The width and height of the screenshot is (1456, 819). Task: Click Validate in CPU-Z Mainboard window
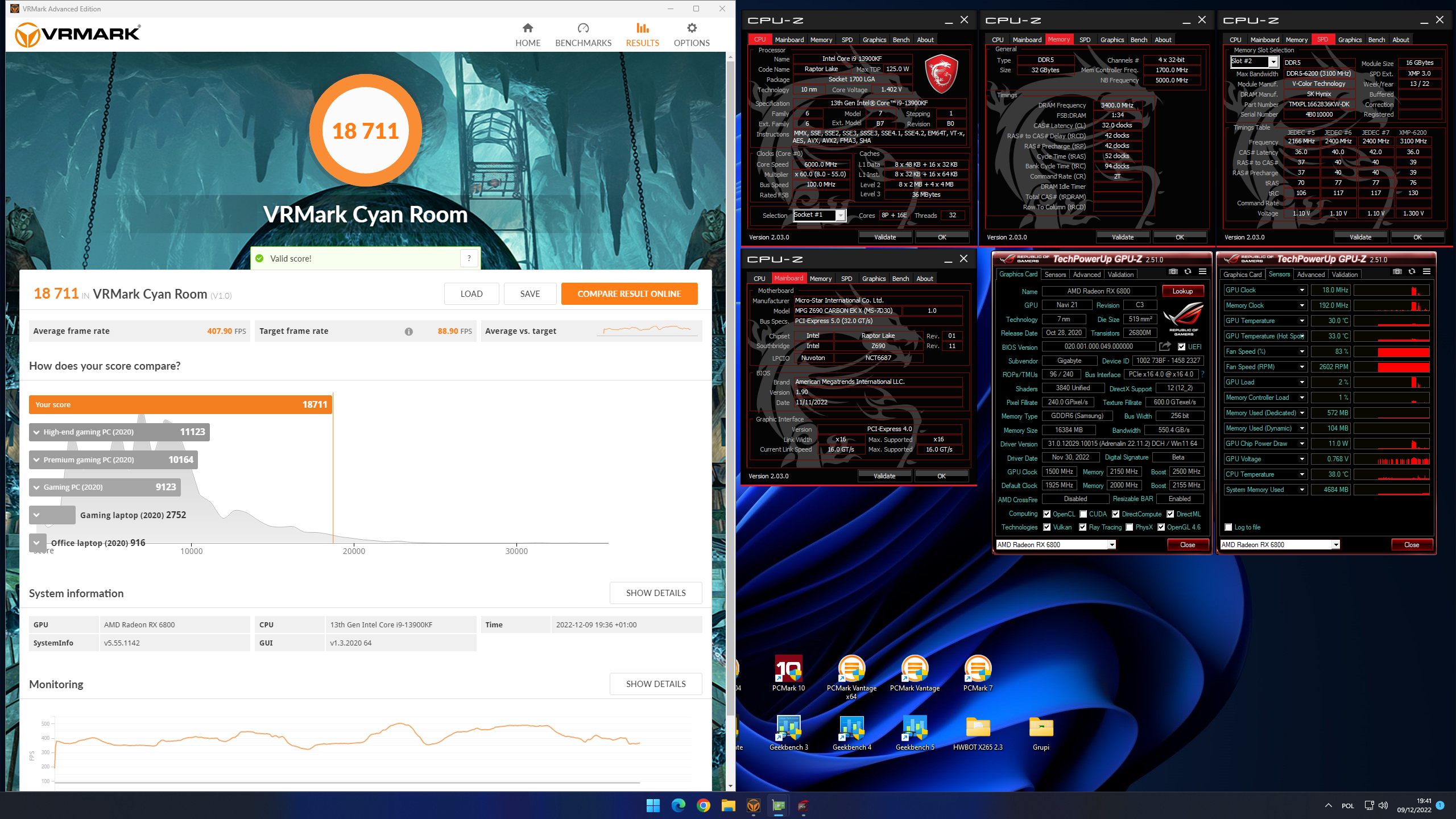[884, 476]
